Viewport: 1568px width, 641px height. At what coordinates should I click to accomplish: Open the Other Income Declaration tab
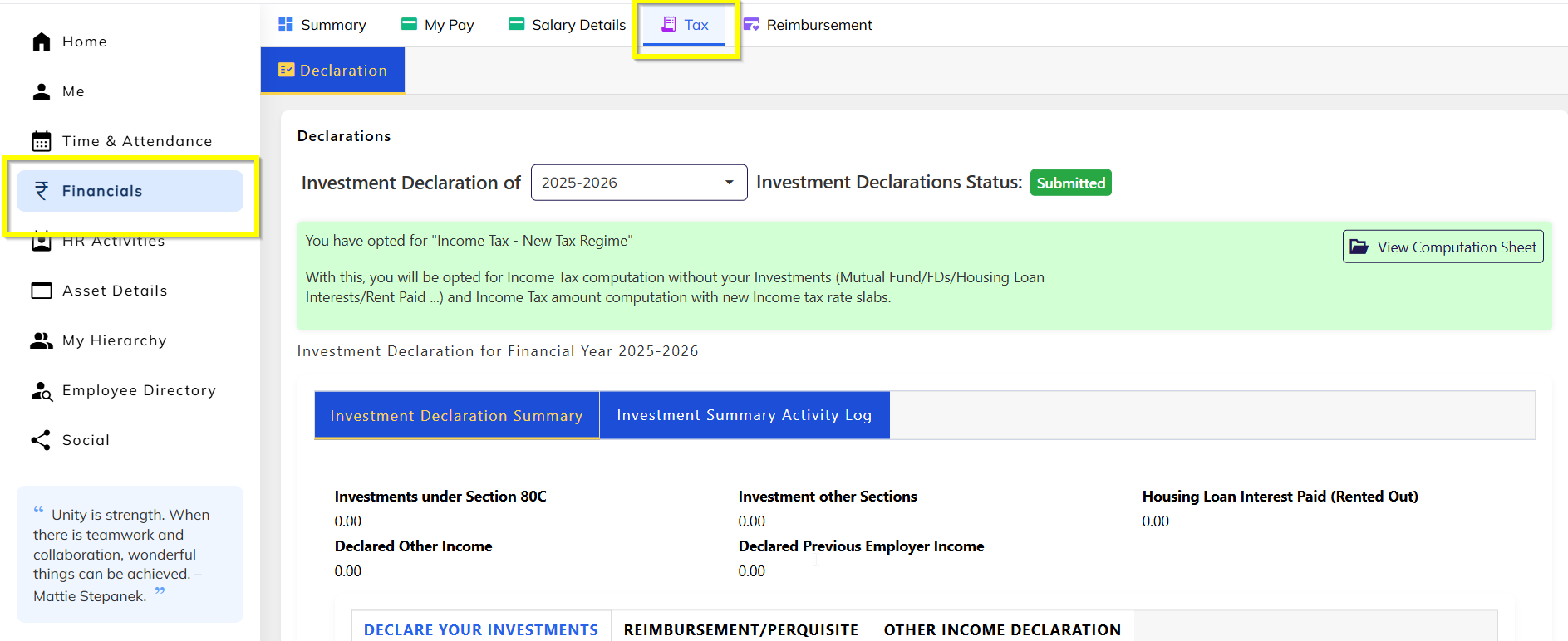click(1002, 629)
